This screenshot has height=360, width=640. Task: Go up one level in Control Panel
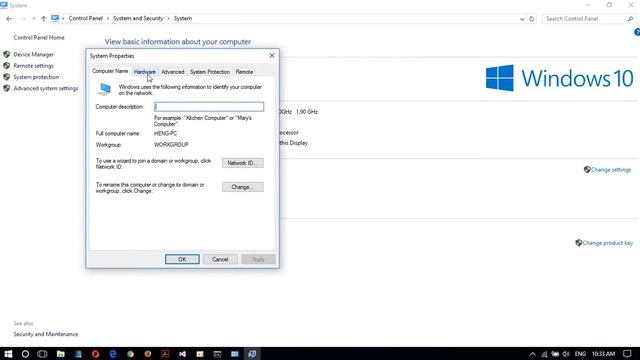44,19
